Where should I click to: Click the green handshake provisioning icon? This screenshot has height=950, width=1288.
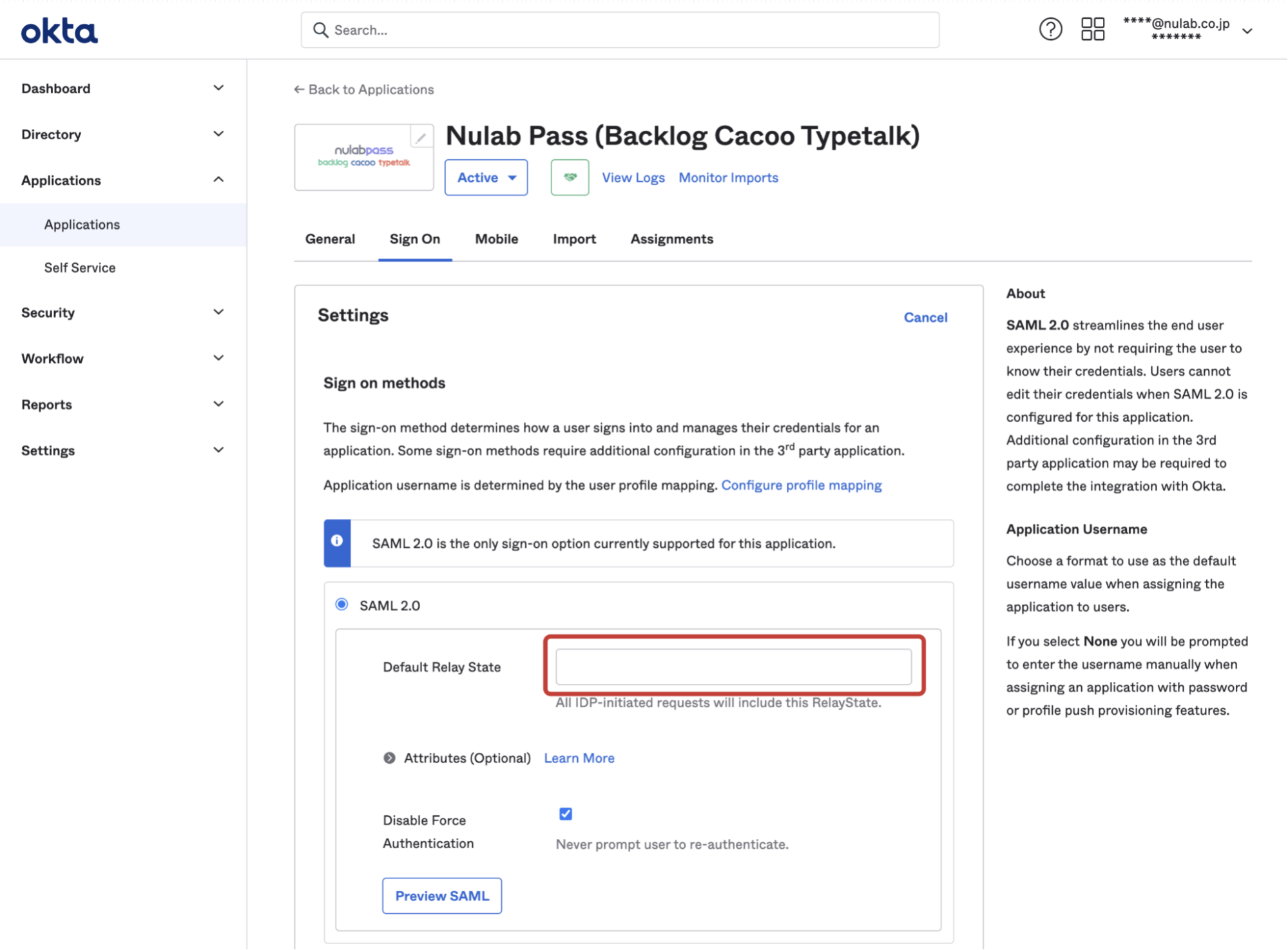(570, 177)
